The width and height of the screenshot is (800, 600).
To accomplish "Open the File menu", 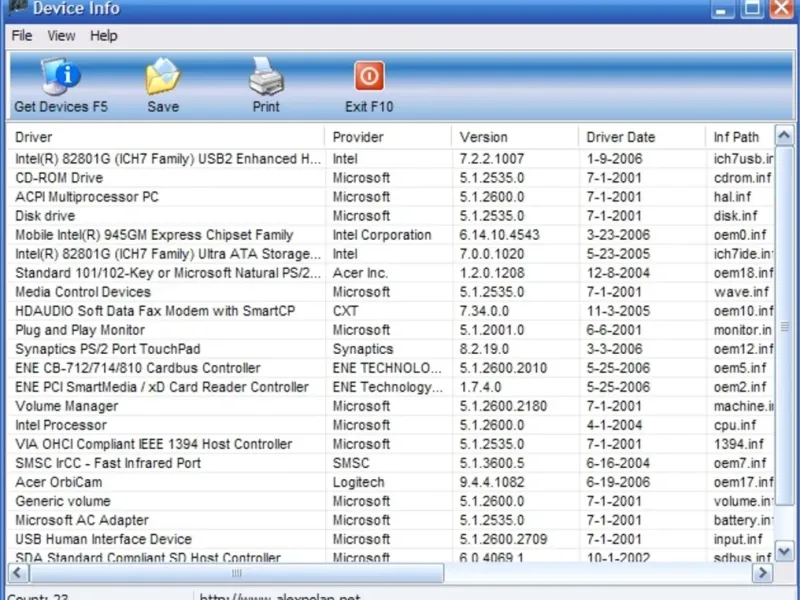I will pyautogui.click(x=21, y=36).
